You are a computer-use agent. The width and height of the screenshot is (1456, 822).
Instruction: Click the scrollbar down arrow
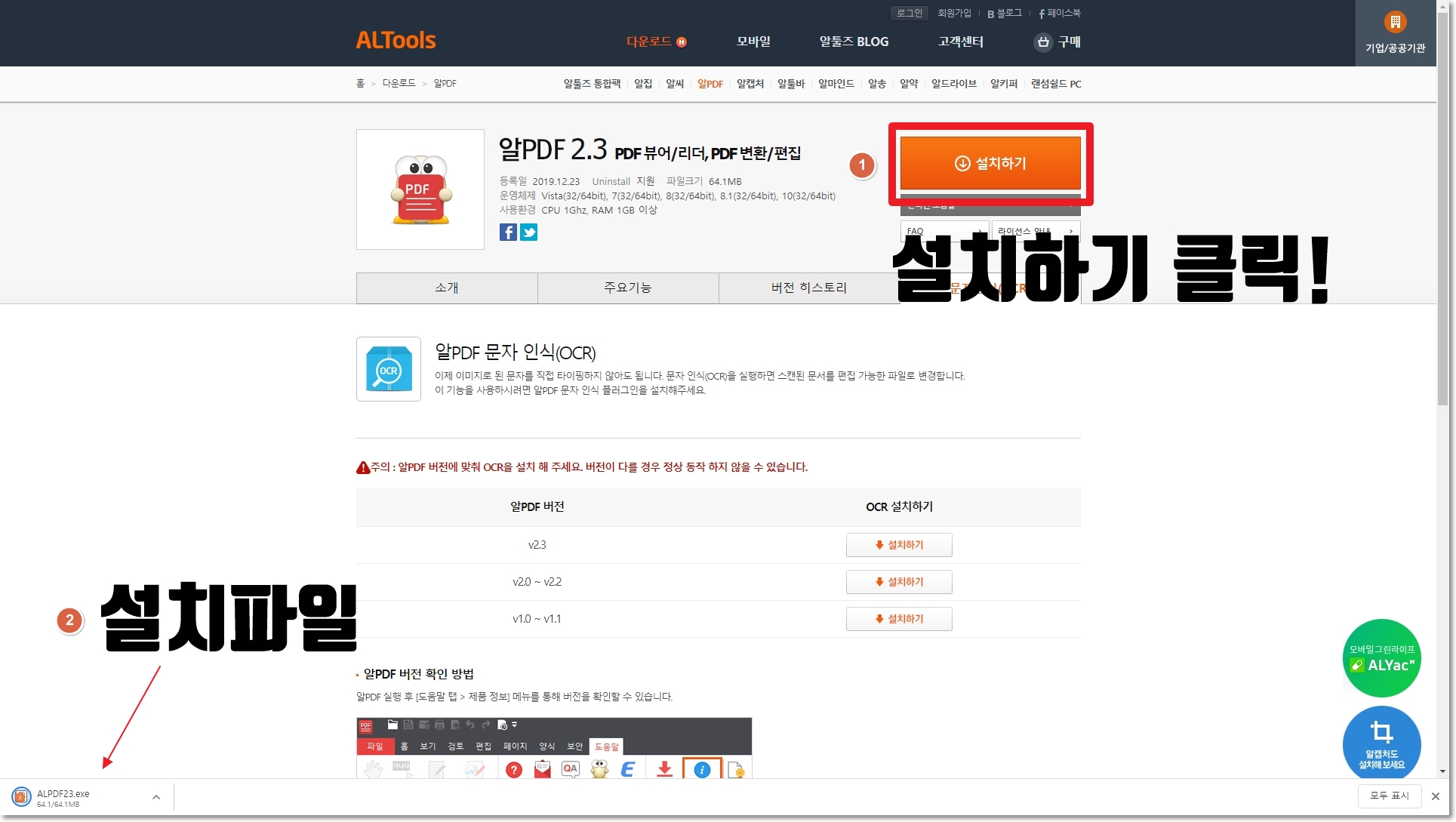1443,772
